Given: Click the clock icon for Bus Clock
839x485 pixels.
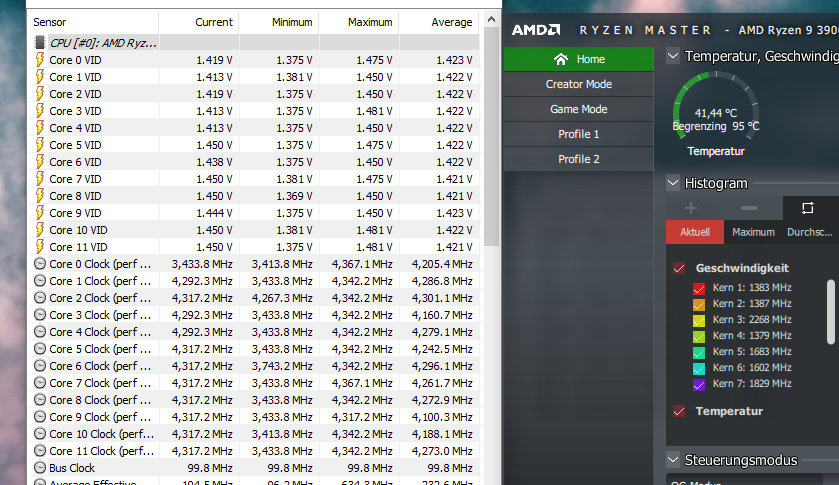Looking at the screenshot, I should [x=40, y=467].
